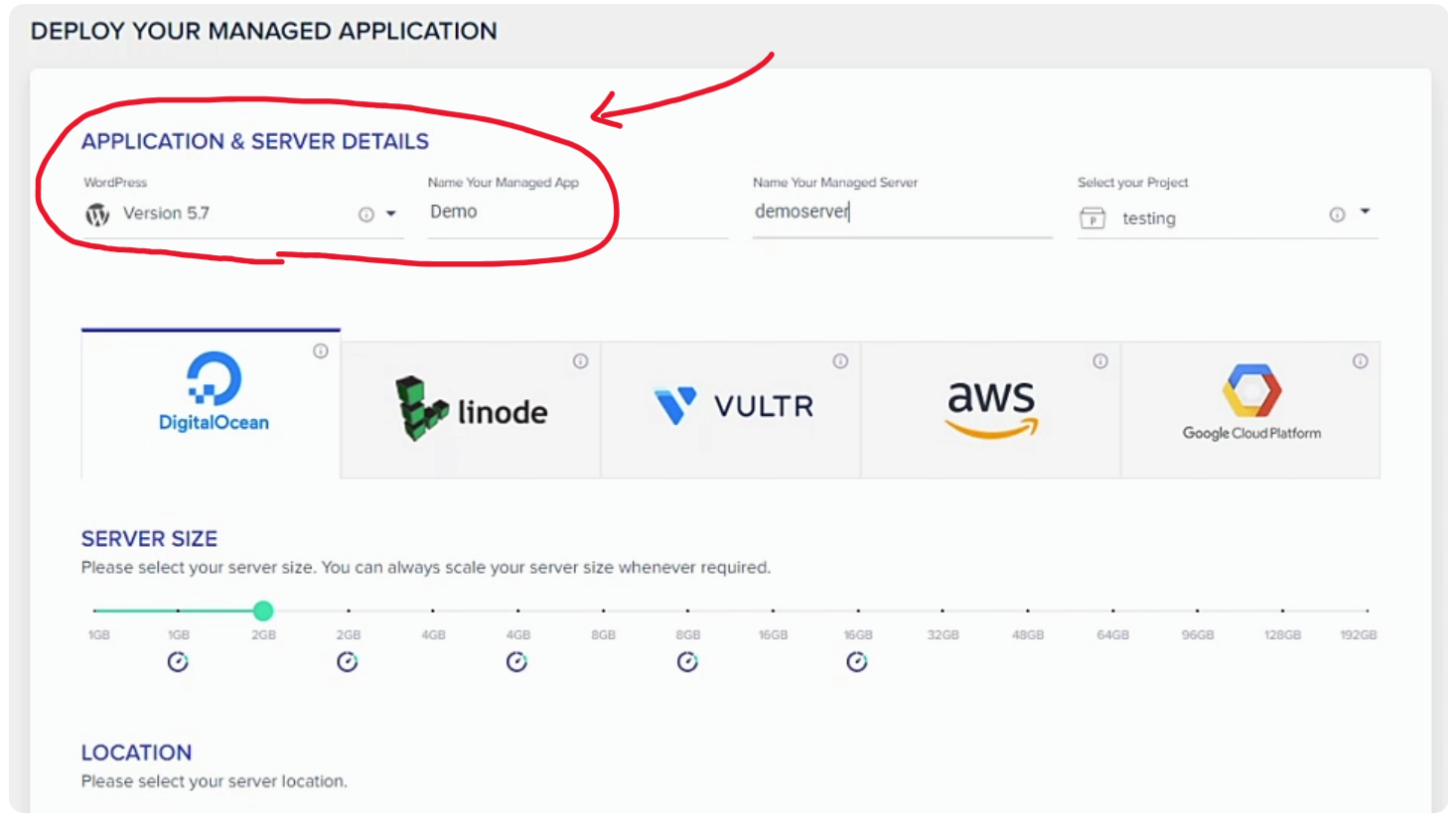The image size is (1456, 826).
Task: Select the Version 5.7 application field
Action: pyautogui.click(x=242, y=214)
